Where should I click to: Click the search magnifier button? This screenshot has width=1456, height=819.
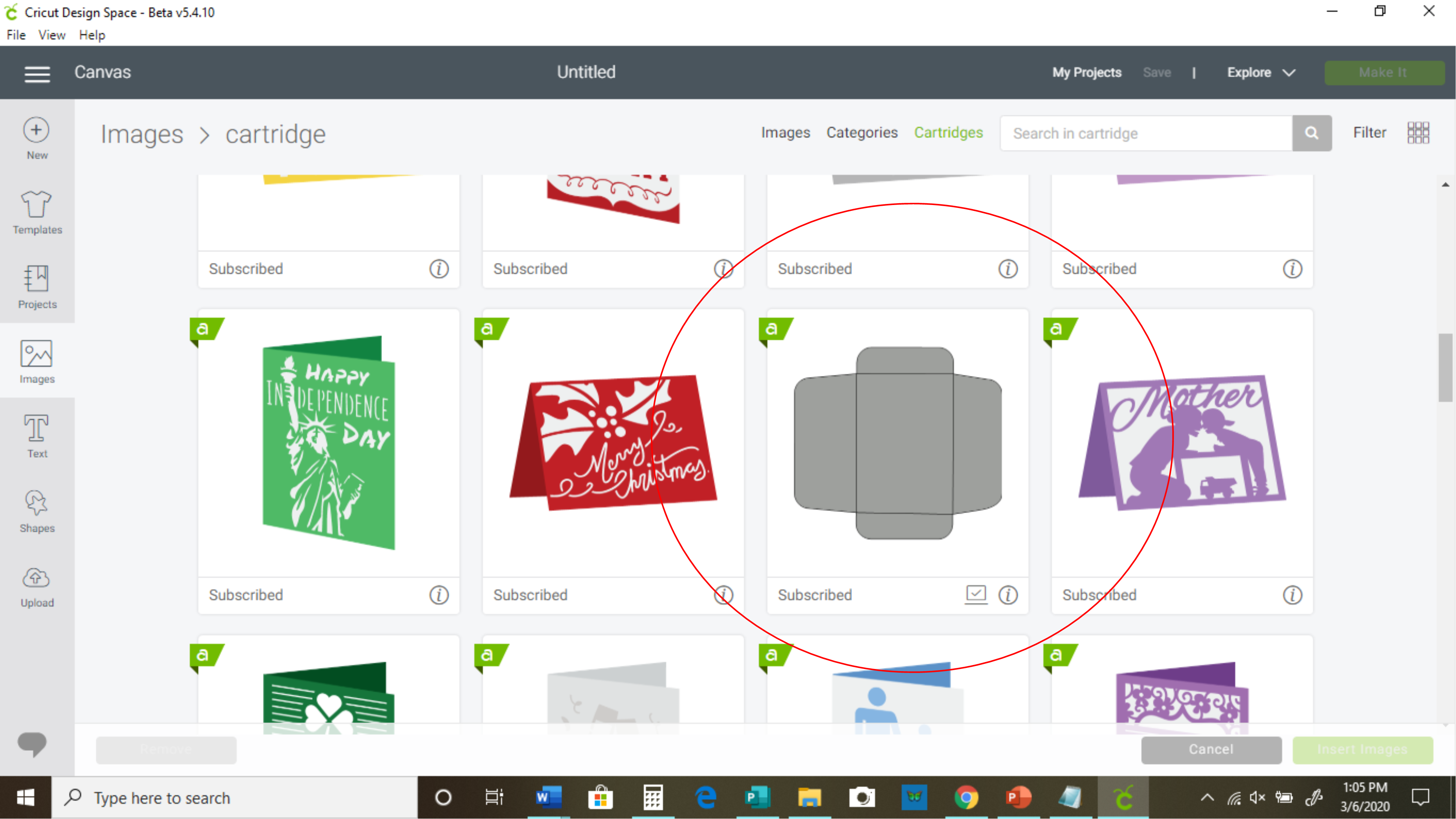(x=1311, y=134)
